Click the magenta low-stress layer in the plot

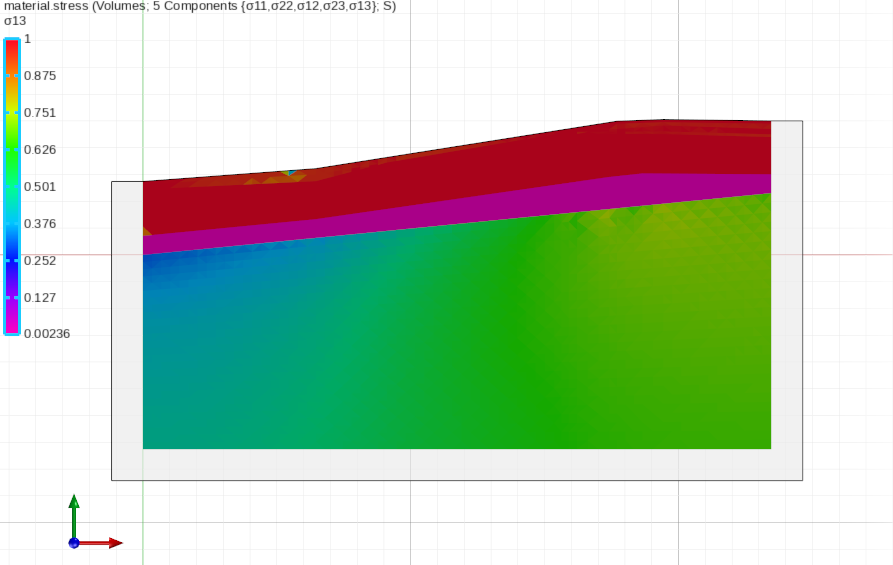click(456, 212)
